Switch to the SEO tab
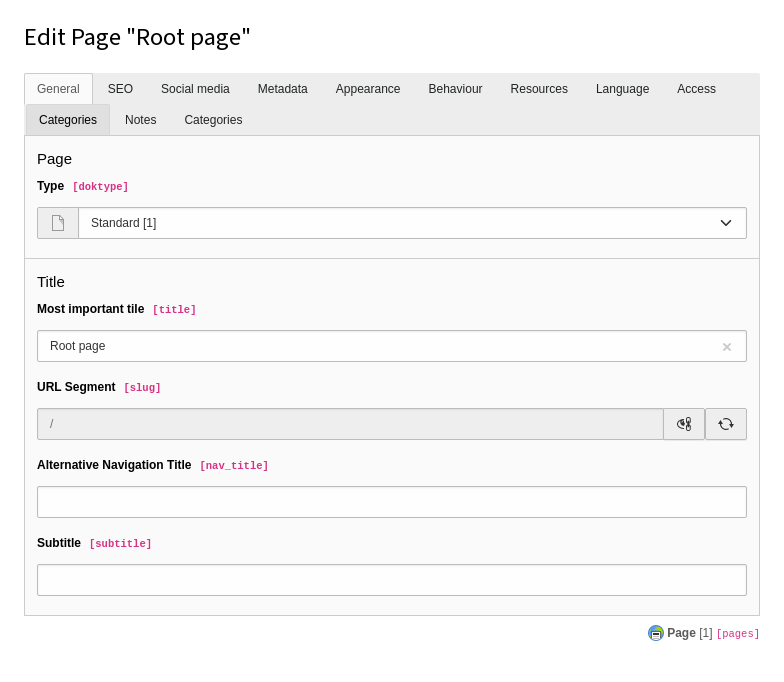 coord(120,89)
